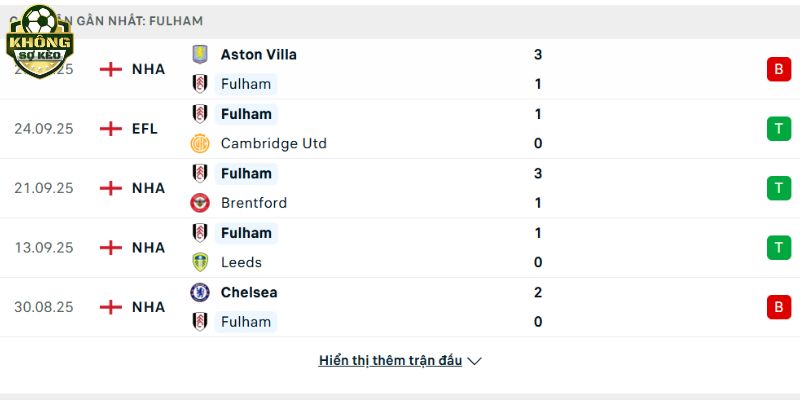The image size is (800, 400).
Task: Click the Cambridge Utd club crest
Action: point(200,143)
